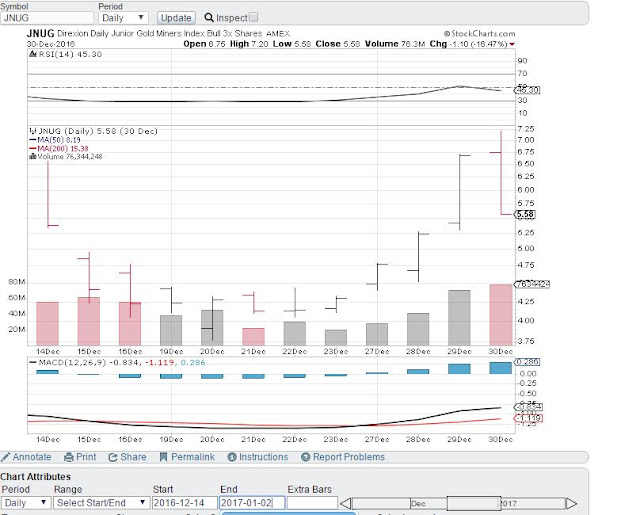Click the 45.30 RSI value tag
640x515 pixels.
pyautogui.click(x=527, y=90)
